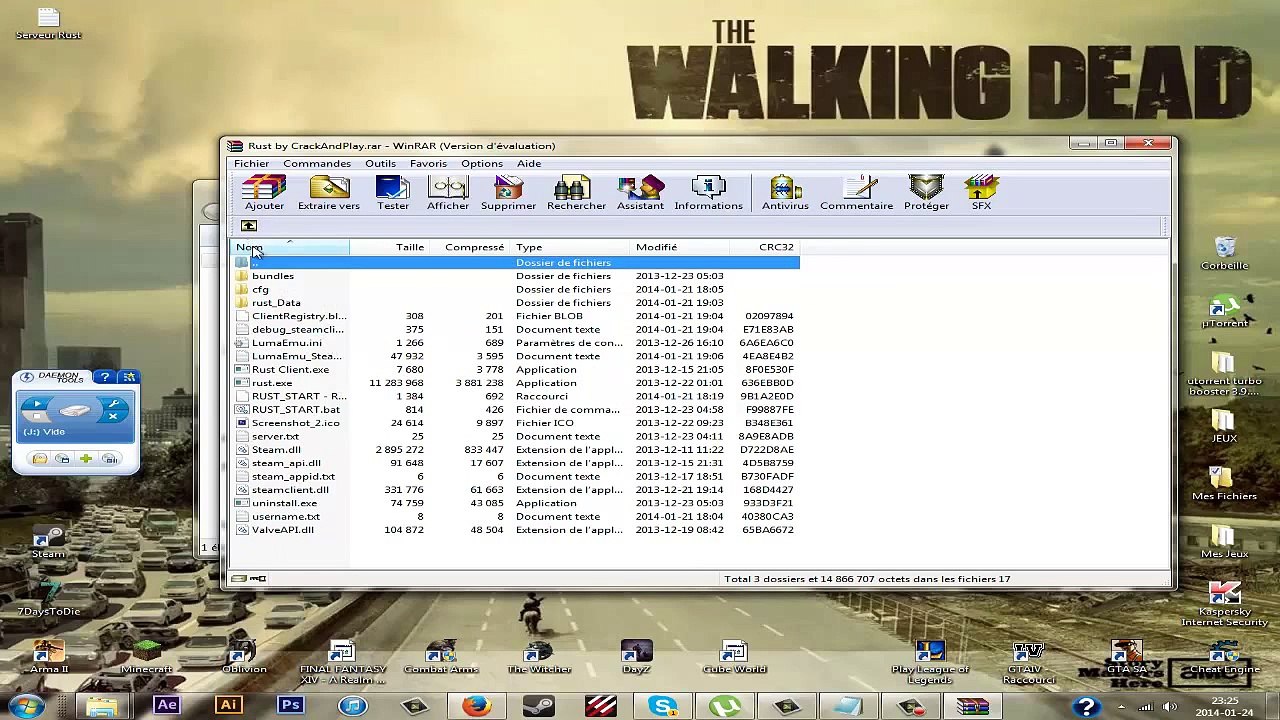Sort files by the Nom column header
Screen dimensions: 1280x720
[x=290, y=247]
